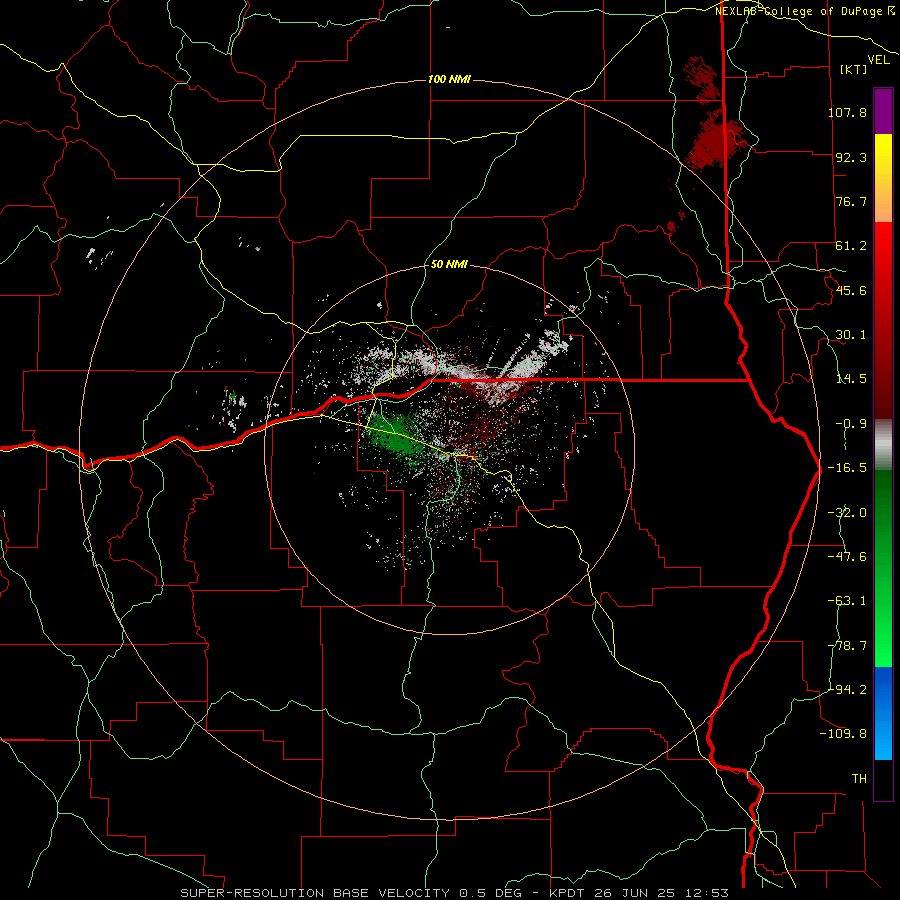Click the purple segment of color bar
Viewport: 900px width, 900px height.
pyautogui.click(x=883, y=111)
